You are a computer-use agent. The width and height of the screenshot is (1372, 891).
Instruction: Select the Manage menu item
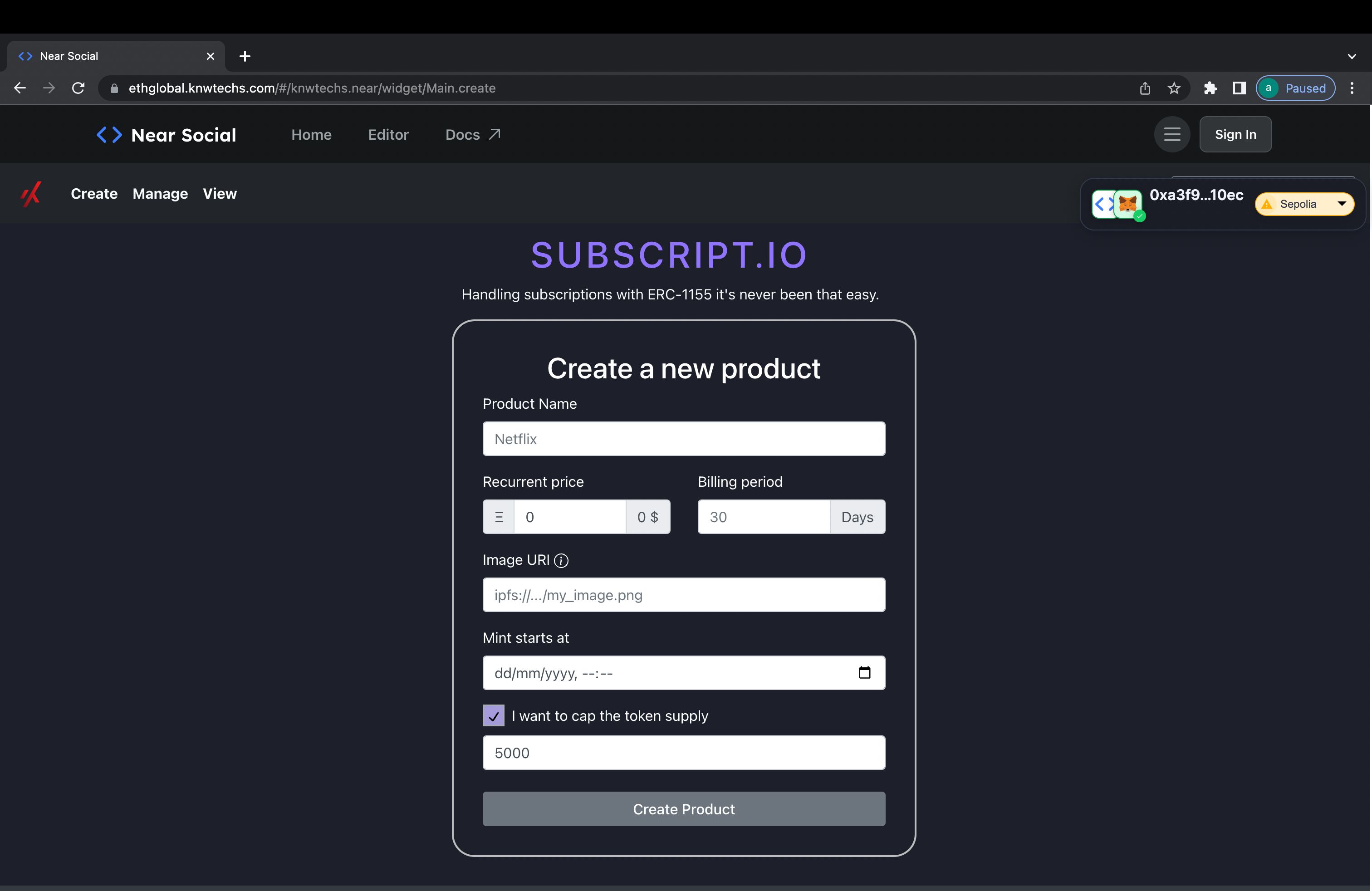(160, 193)
